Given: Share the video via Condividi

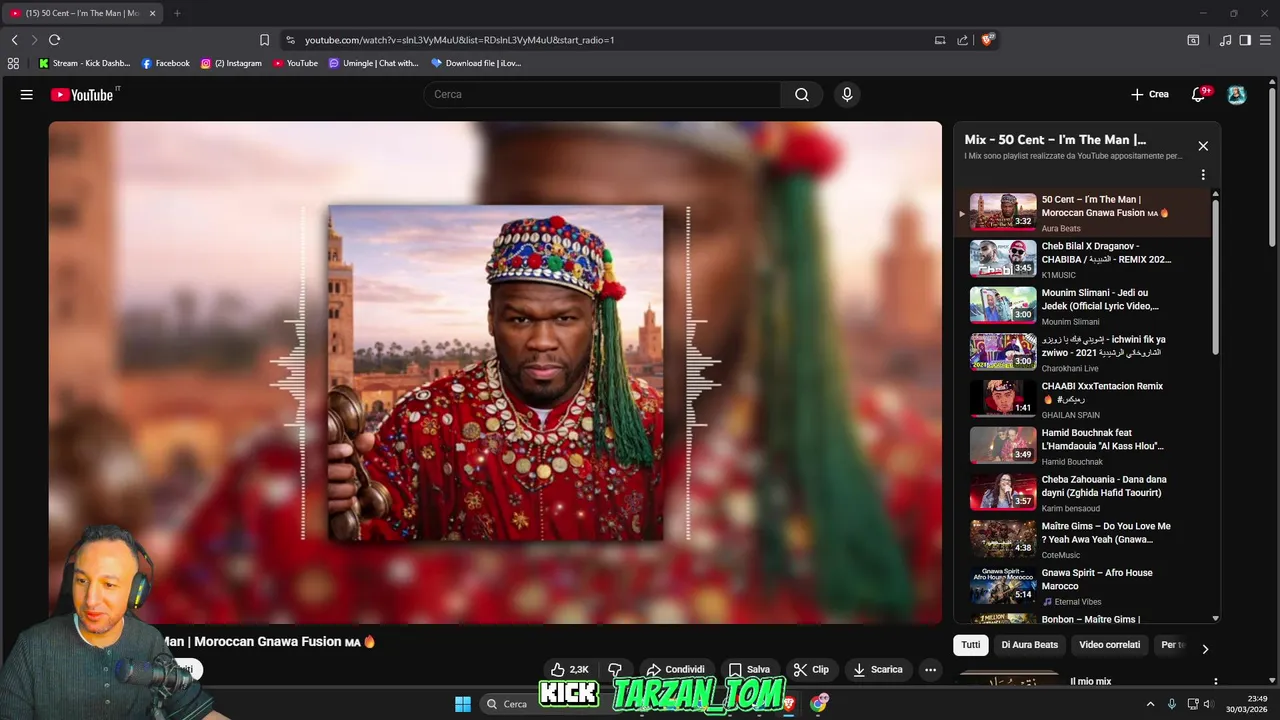Looking at the screenshot, I should (676, 670).
